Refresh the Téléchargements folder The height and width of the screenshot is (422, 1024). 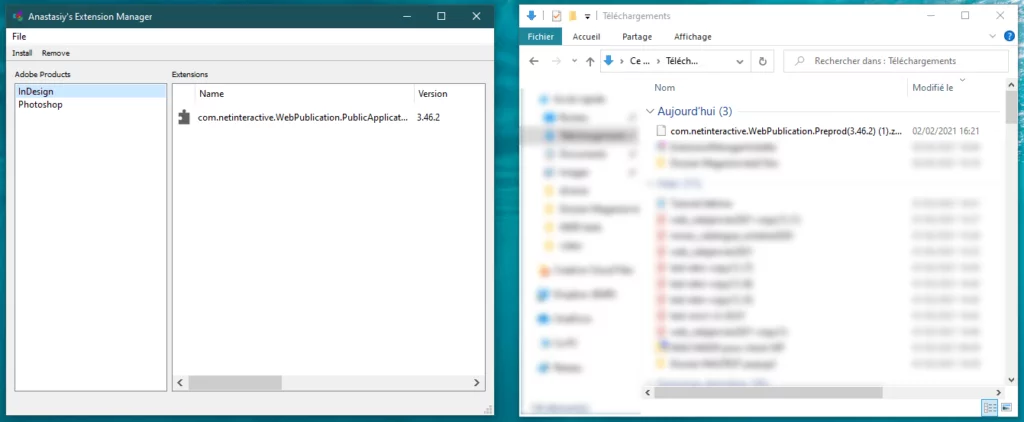pyautogui.click(x=762, y=61)
